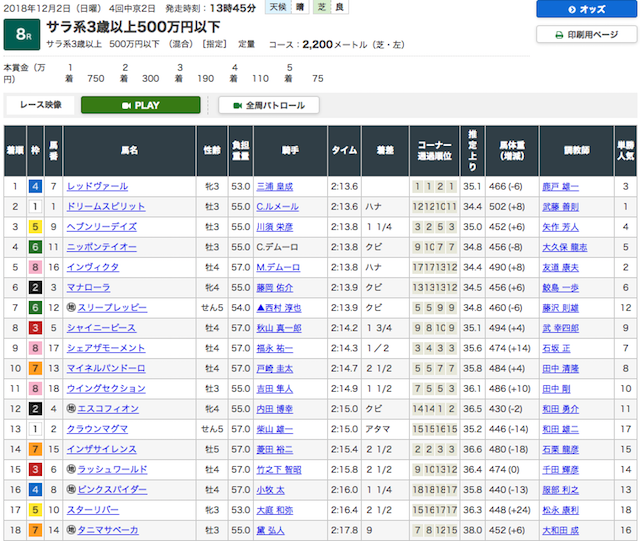Click body weight 448(+24) in スターリバー row

point(510,510)
